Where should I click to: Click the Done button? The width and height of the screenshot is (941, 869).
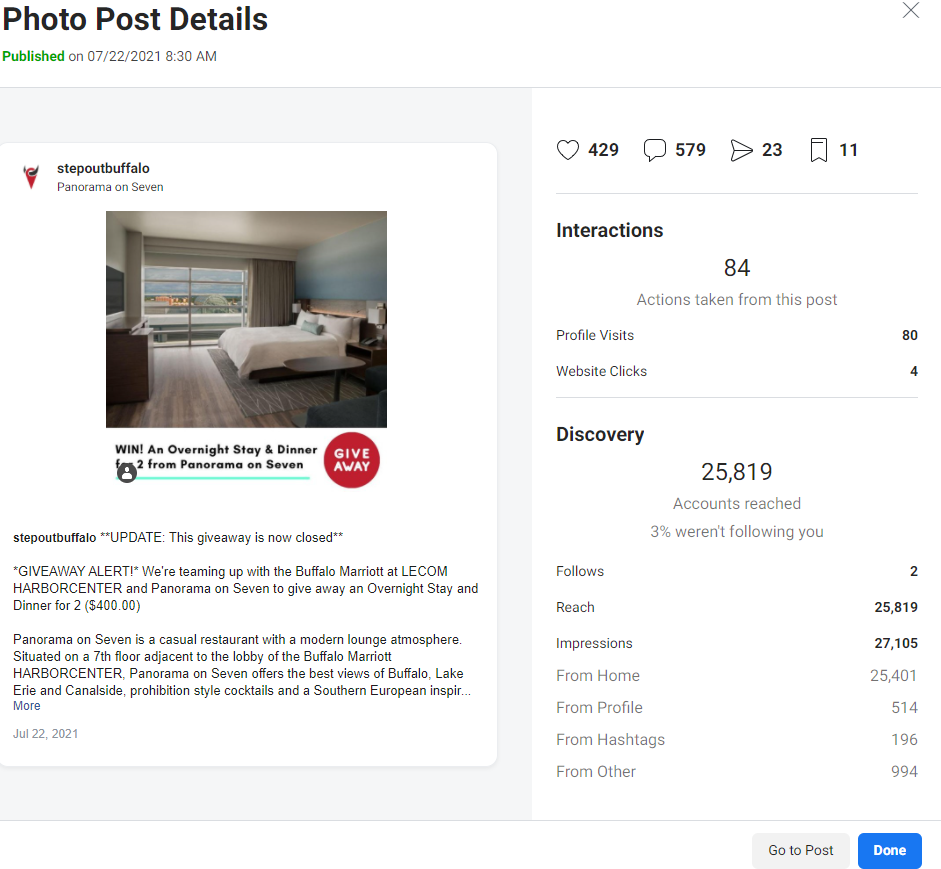(x=889, y=850)
